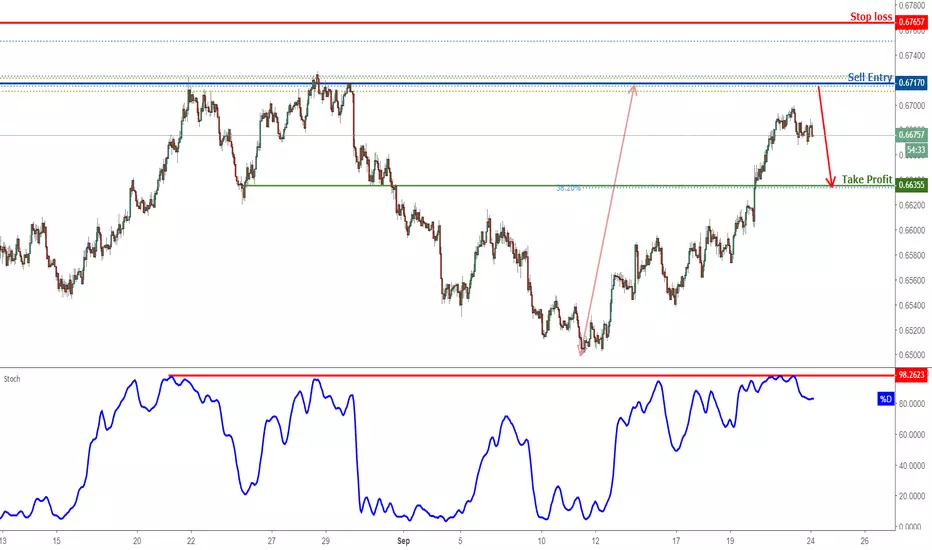Click the 0.65400 price axis label
932x550 pixels.
coord(912,305)
